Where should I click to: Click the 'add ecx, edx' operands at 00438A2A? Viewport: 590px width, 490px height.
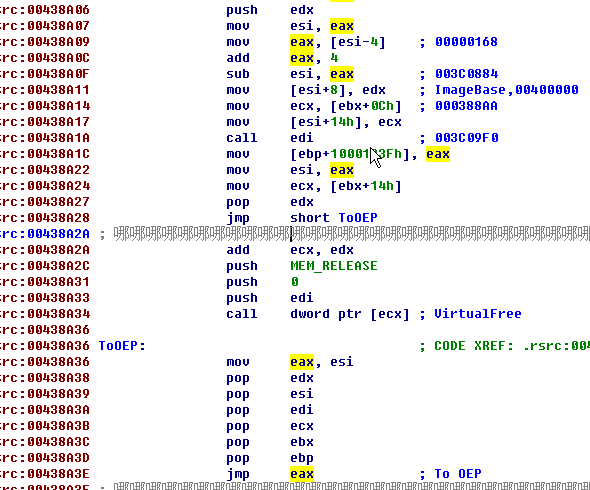[x=322, y=250]
